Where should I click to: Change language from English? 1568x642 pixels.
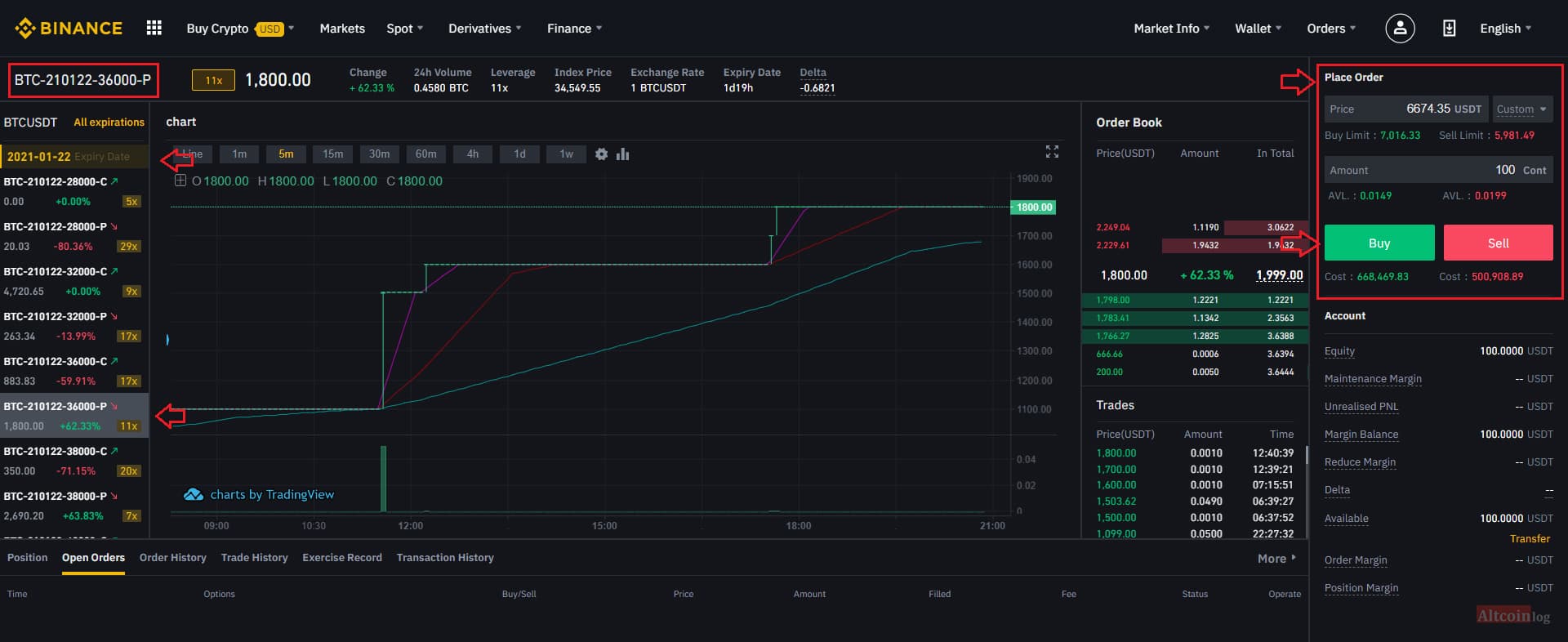click(x=1506, y=29)
